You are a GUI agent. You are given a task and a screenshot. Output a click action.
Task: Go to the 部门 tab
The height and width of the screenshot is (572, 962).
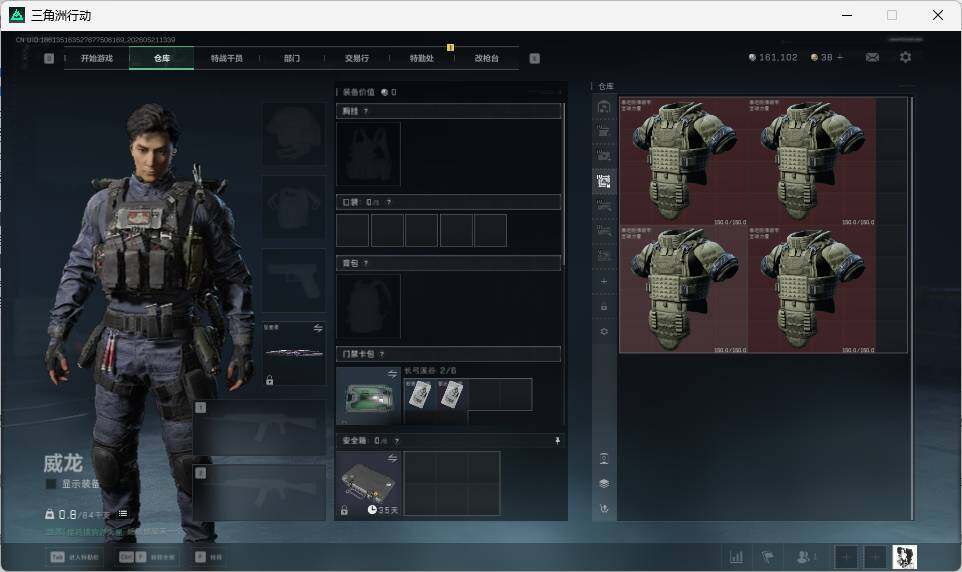(x=292, y=58)
